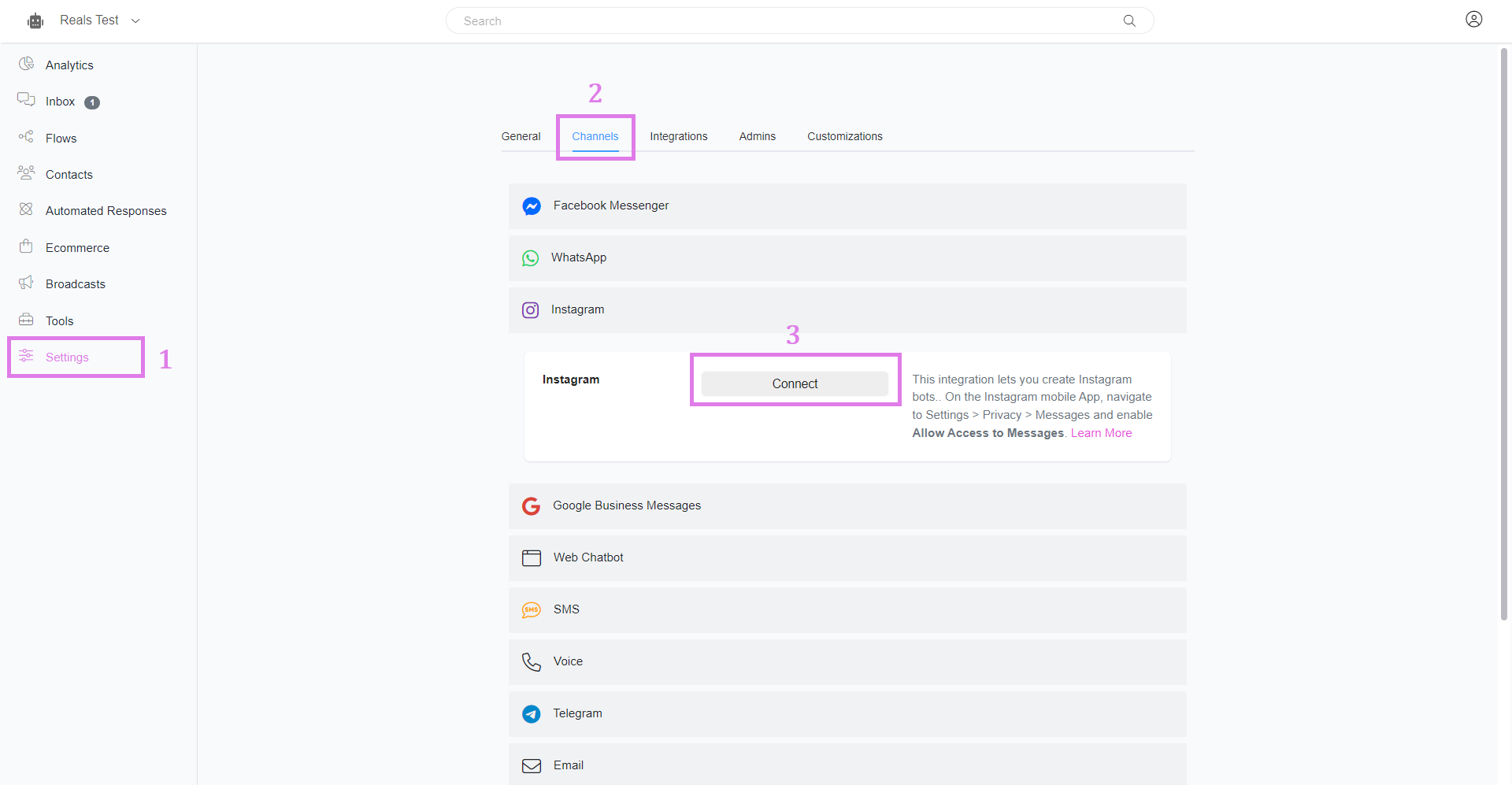
Task: Switch to the Channels tab
Action: (595, 136)
